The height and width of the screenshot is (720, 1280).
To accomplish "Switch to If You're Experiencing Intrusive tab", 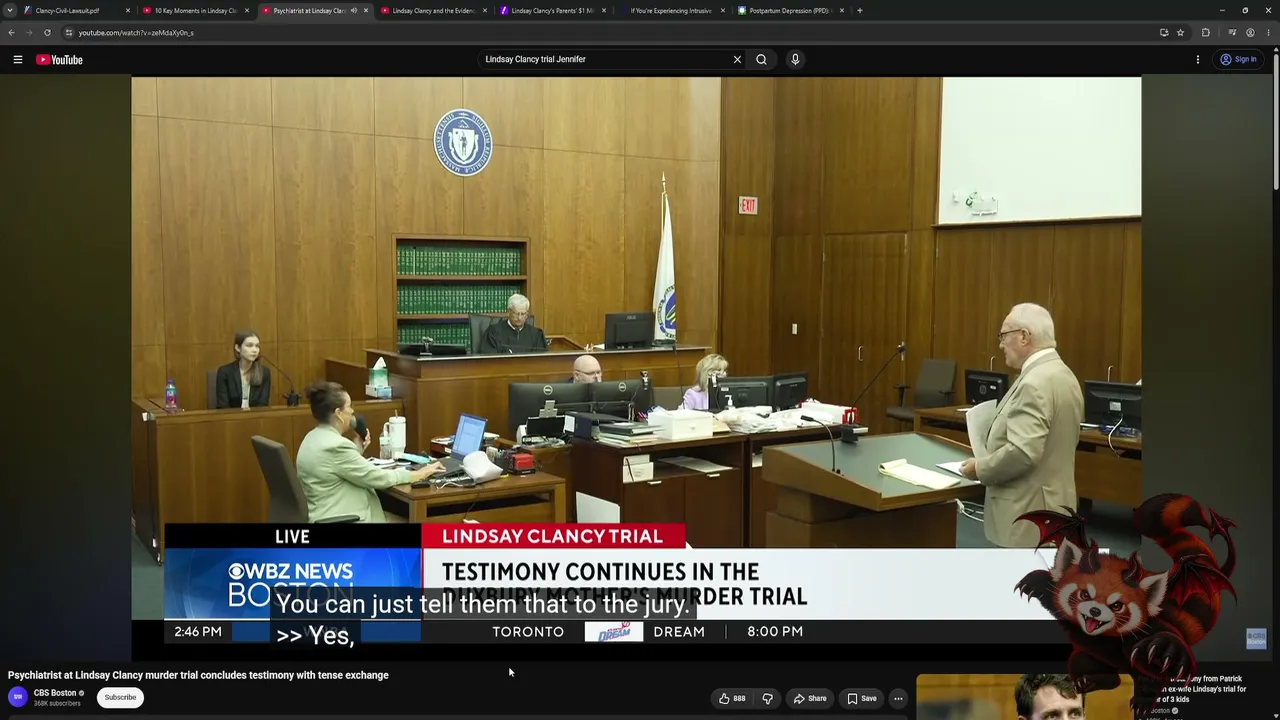I will [671, 11].
